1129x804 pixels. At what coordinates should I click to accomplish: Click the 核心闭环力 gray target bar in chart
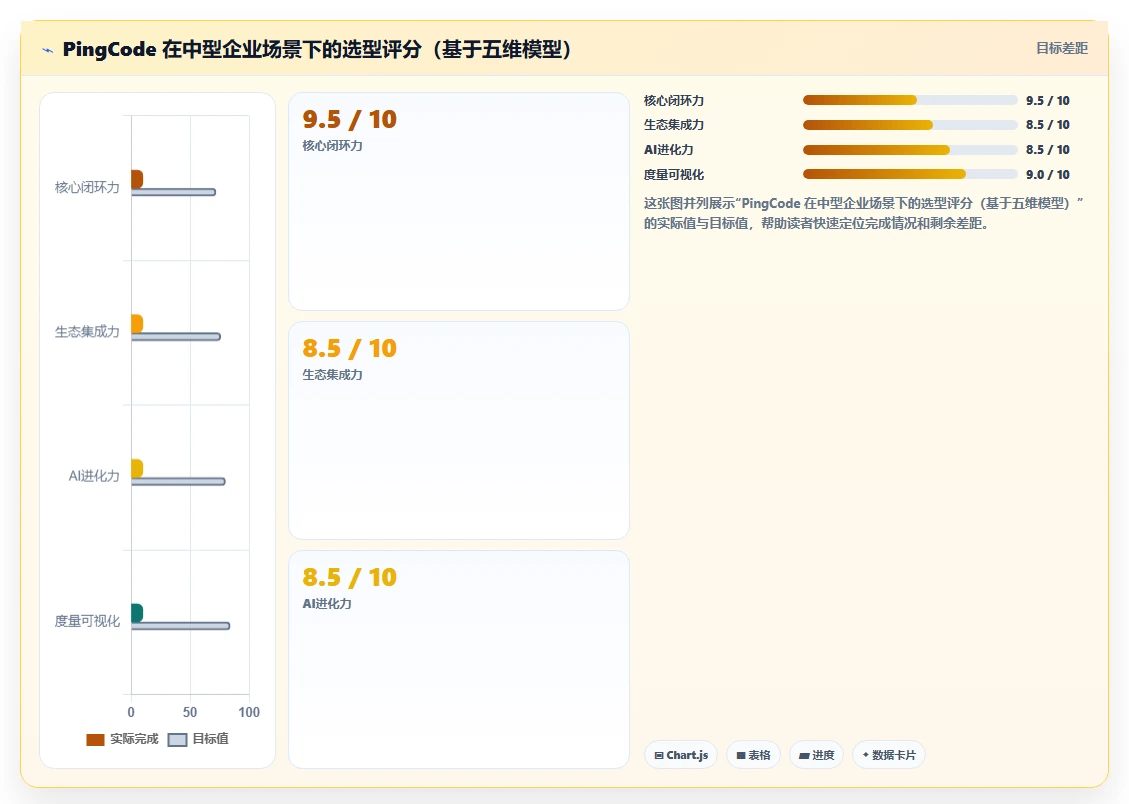point(174,192)
